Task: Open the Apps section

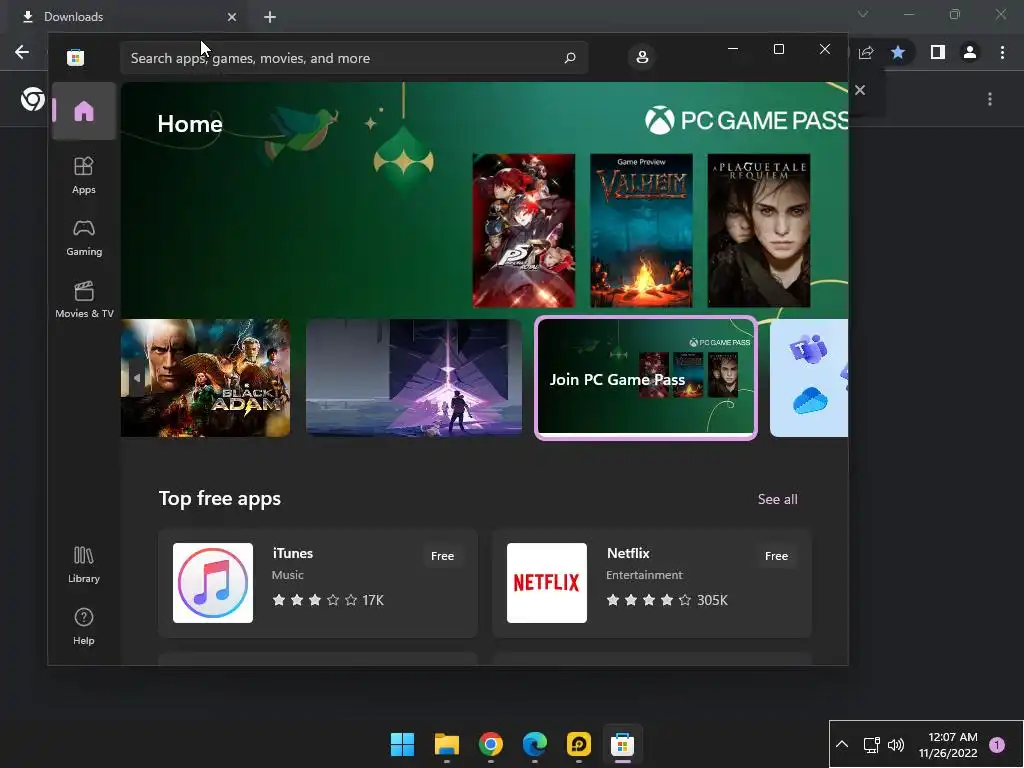Action: (84, 175)
